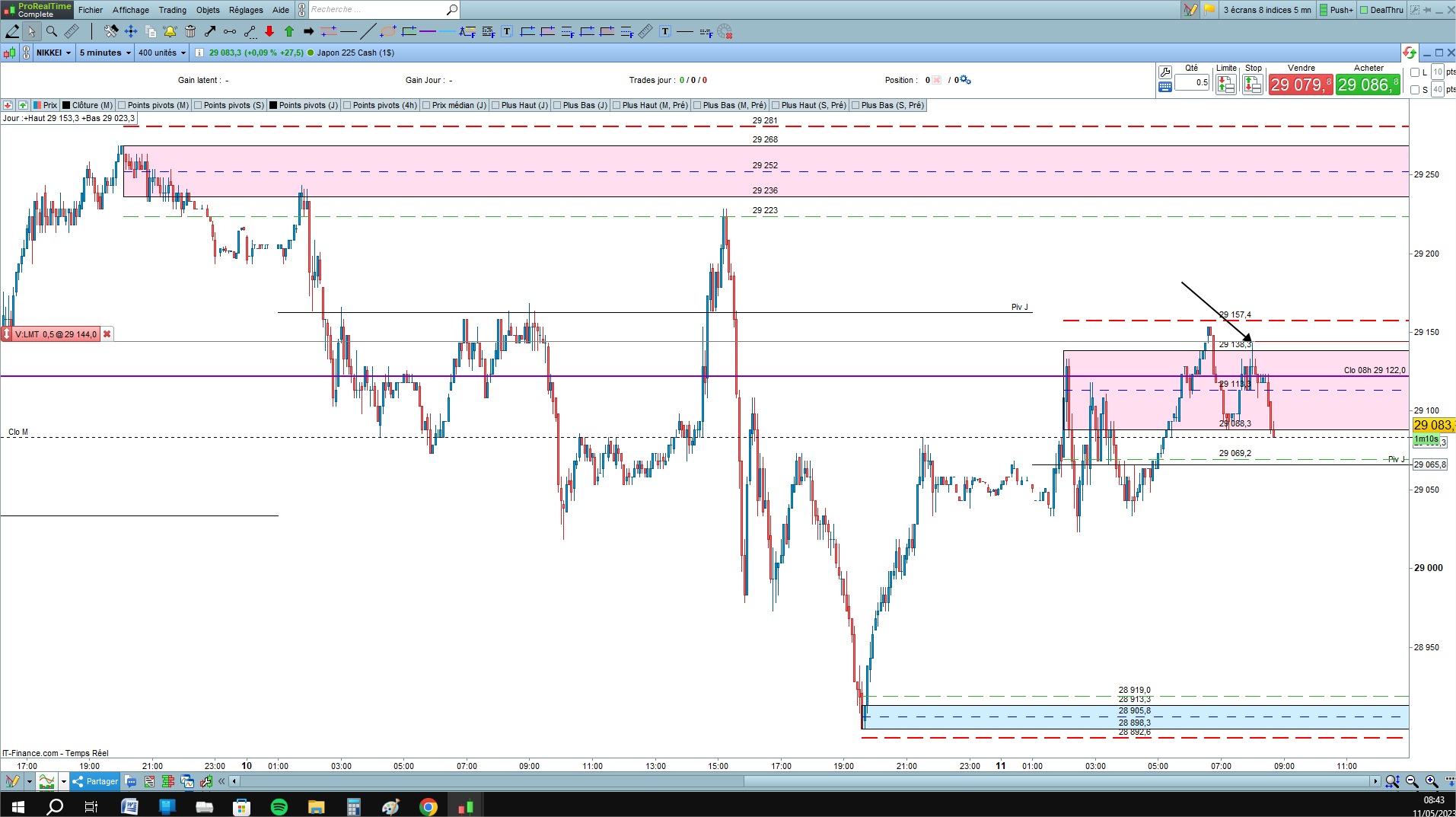Click the horizontal chart scrollbar
The image size is (1456, 817).
click(807, 781)
